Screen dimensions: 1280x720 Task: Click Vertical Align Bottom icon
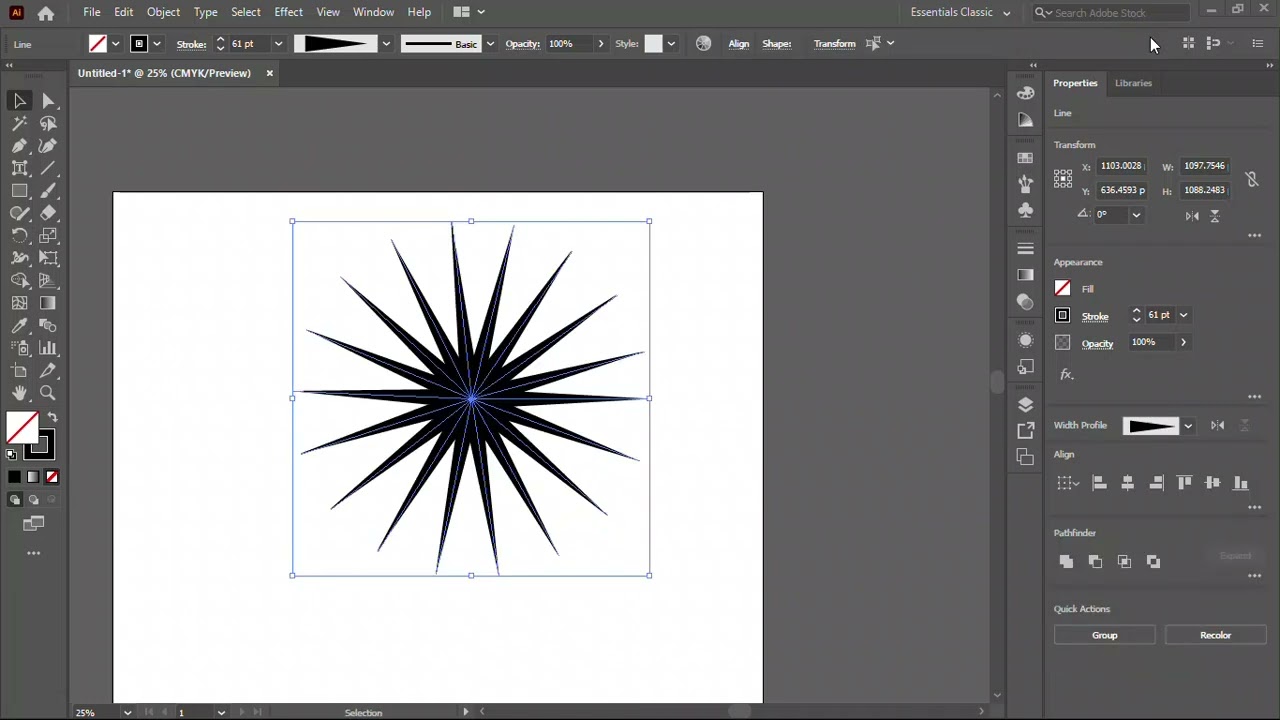click(1241, 483)
